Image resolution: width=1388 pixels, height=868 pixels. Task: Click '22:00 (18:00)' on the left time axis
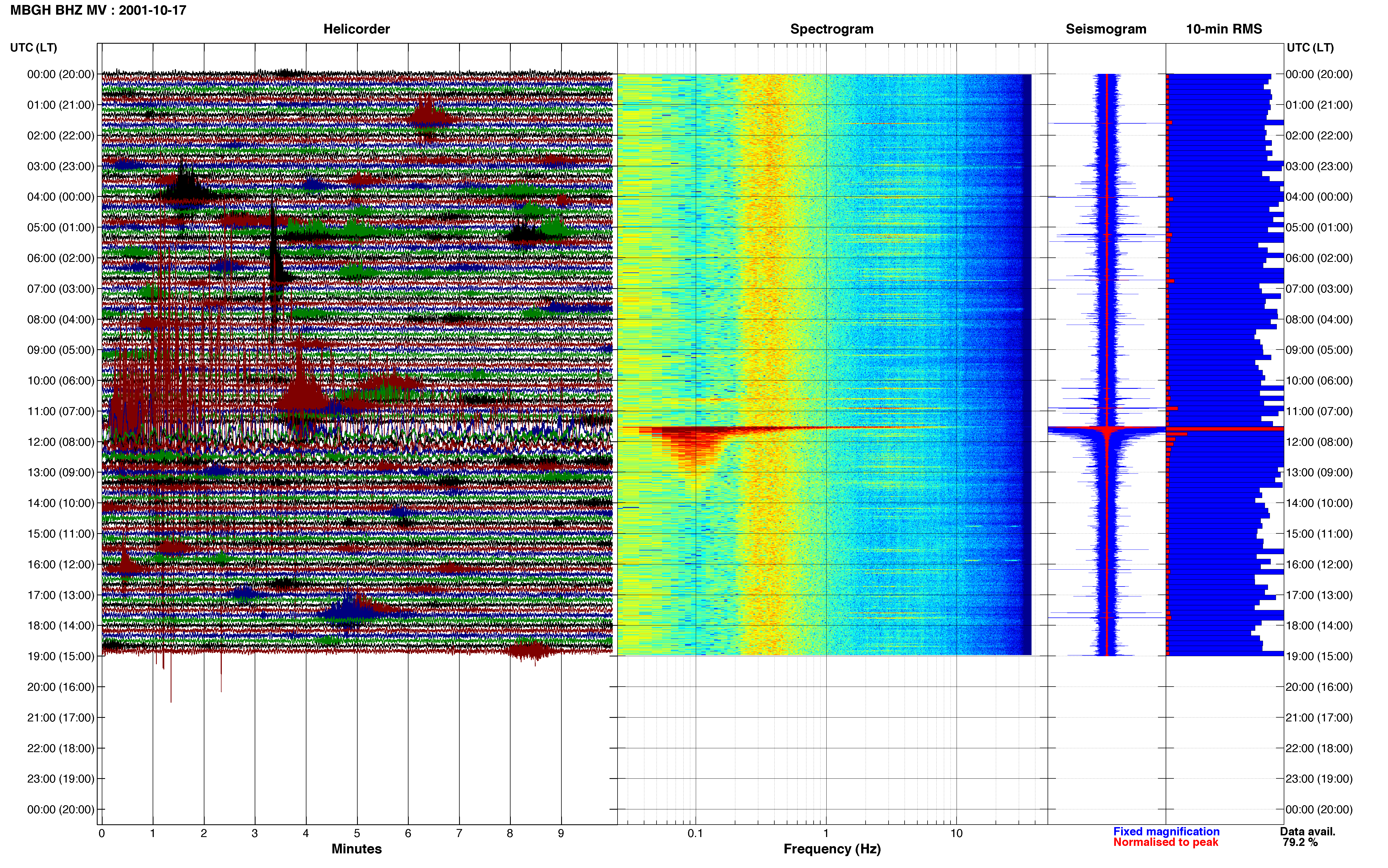(x=61, y=748)
